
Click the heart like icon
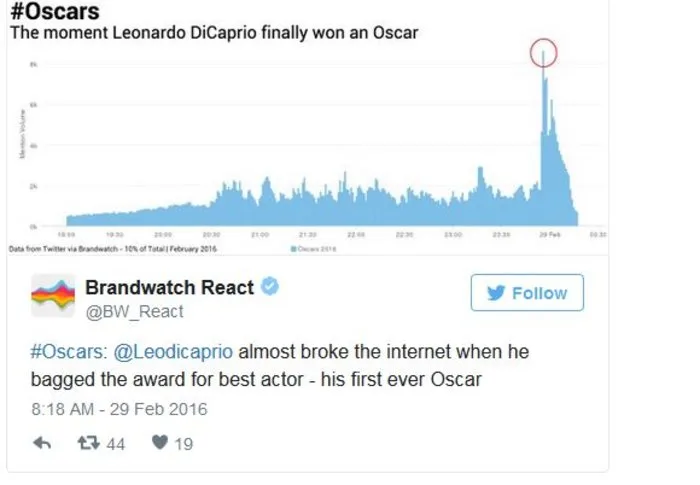[160, 442]
